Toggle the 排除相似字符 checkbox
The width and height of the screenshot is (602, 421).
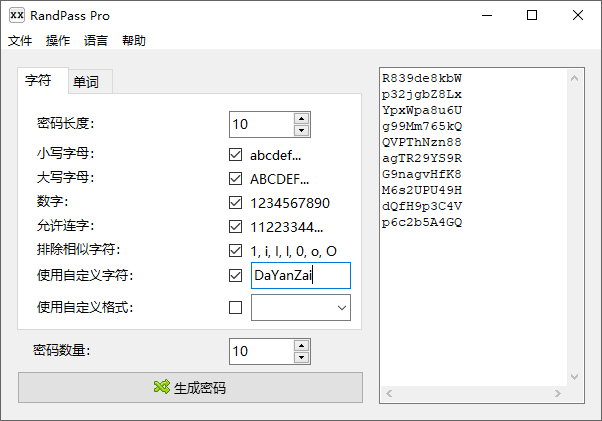click(235, 251)
